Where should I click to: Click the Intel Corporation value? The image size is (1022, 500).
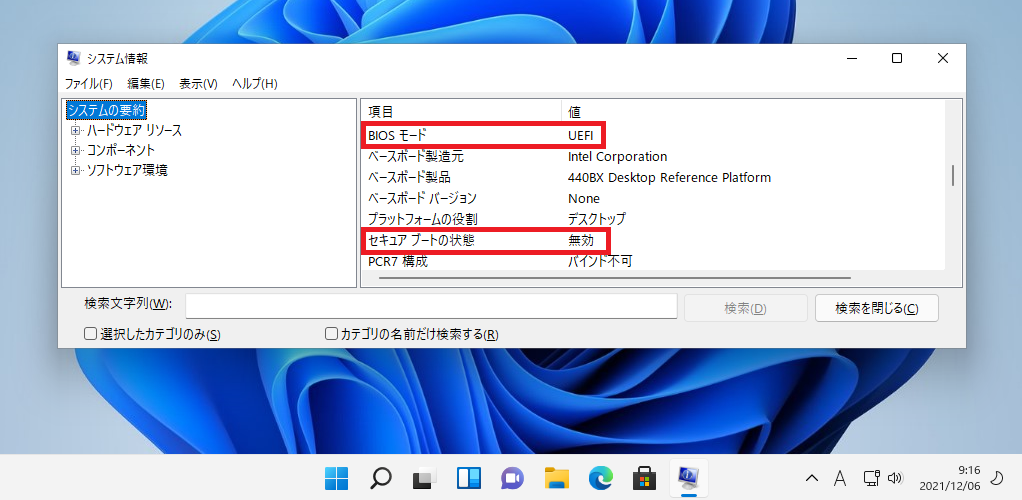[617, 156]
